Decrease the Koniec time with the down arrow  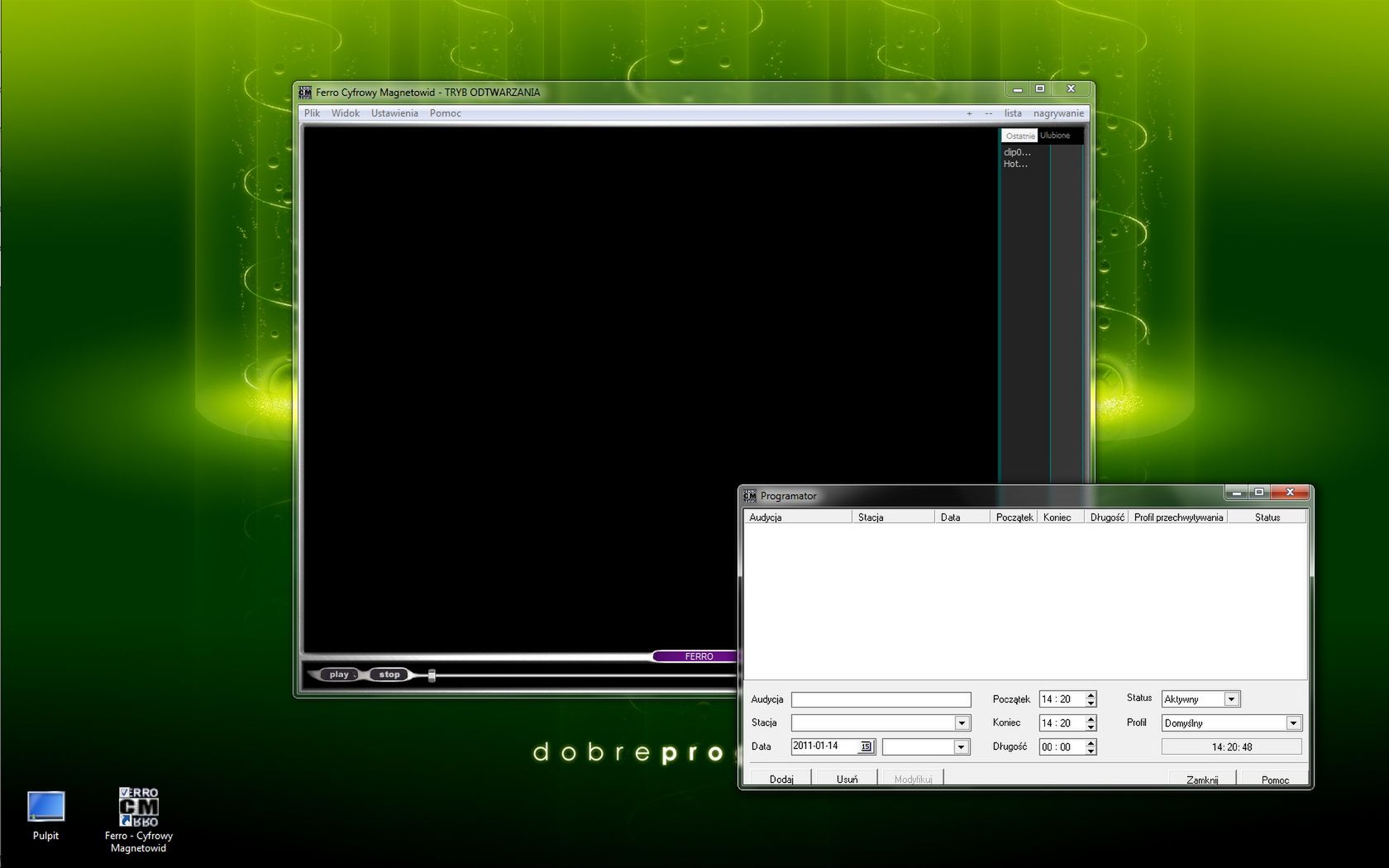(1091, 727)
